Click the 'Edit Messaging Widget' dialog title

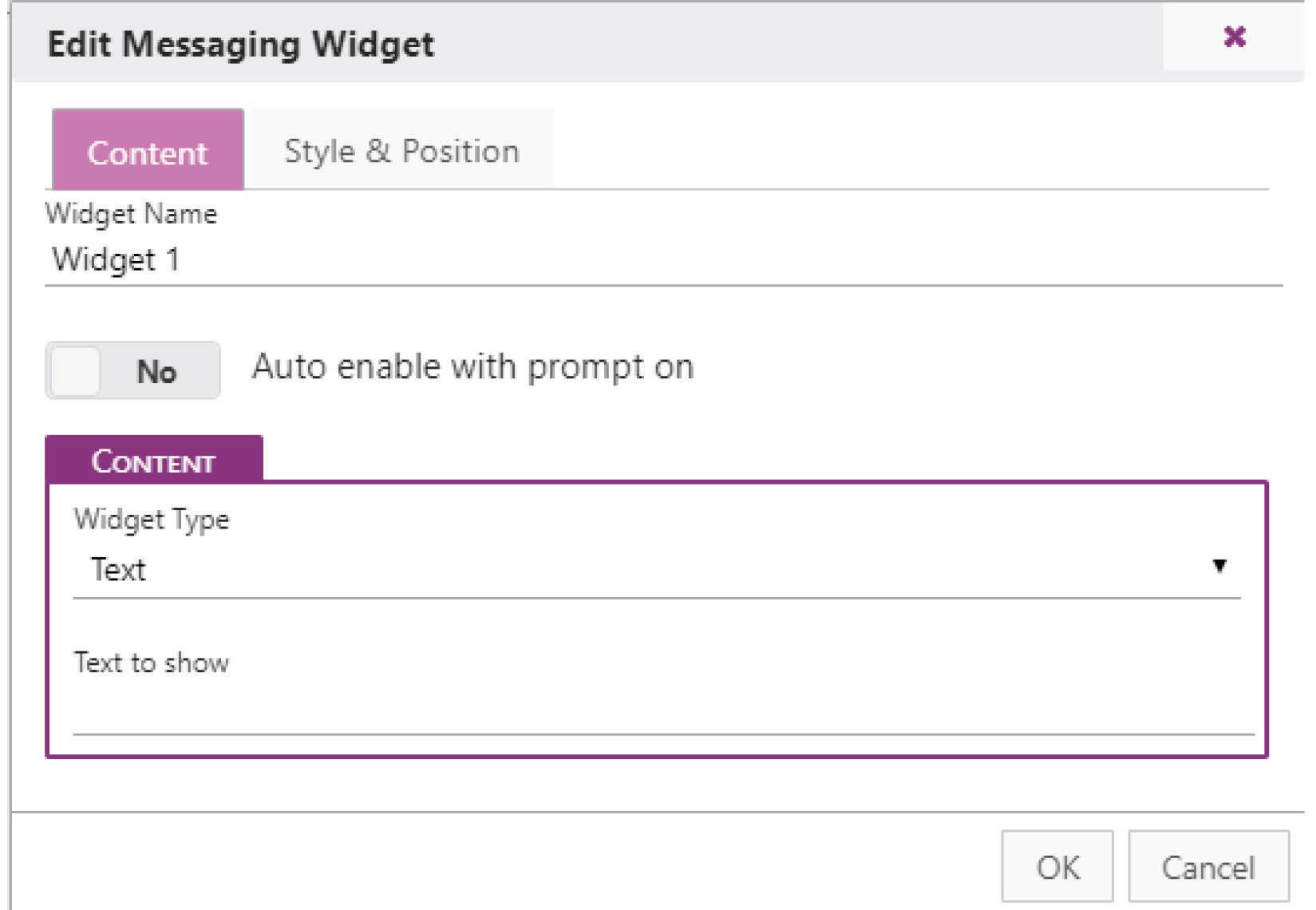click(241, 44)
